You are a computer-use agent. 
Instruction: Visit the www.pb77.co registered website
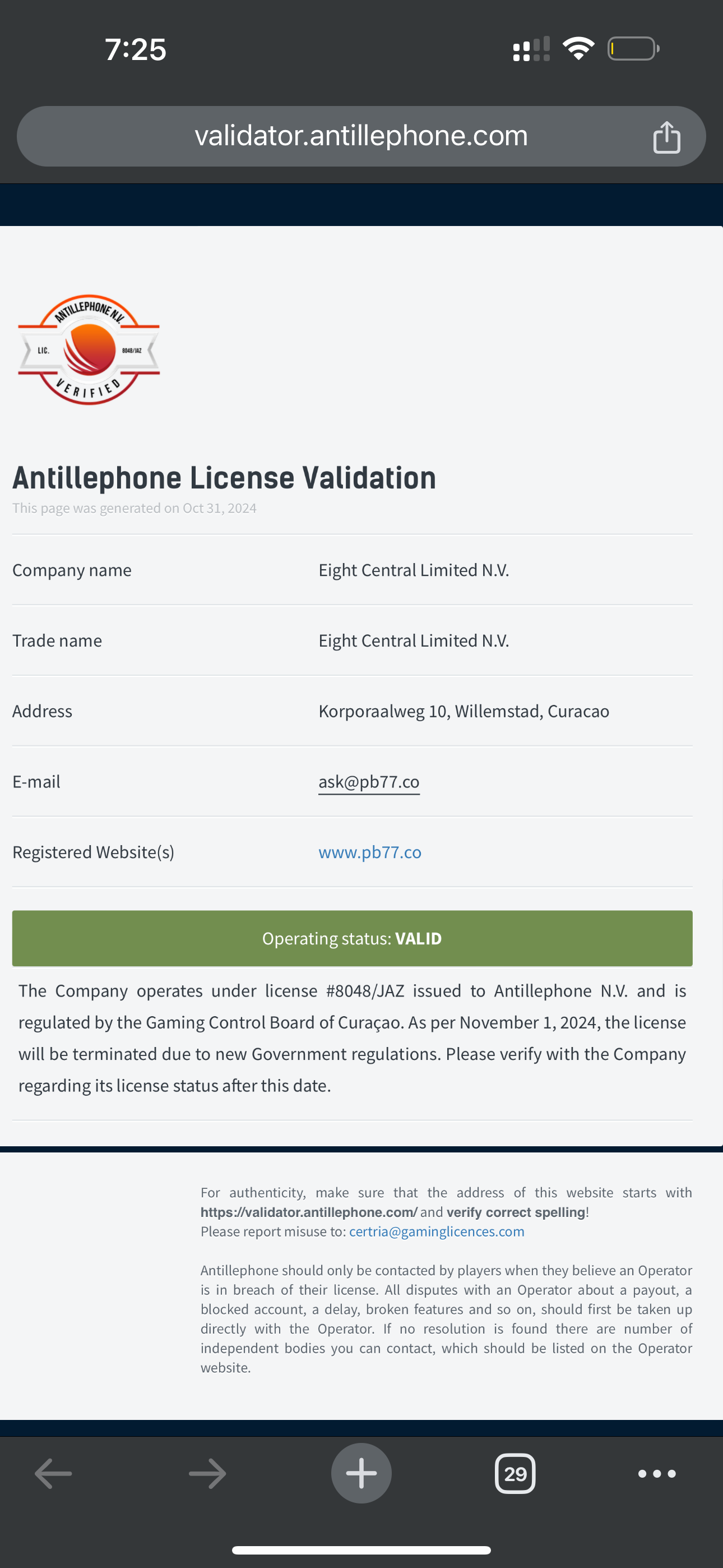pos(370,852)
